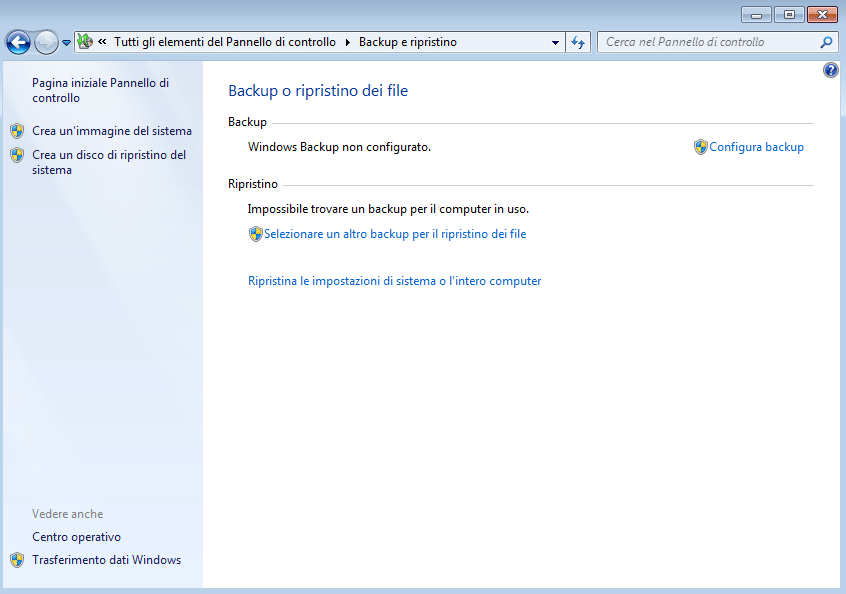Minimize the window

pos(756,15)
